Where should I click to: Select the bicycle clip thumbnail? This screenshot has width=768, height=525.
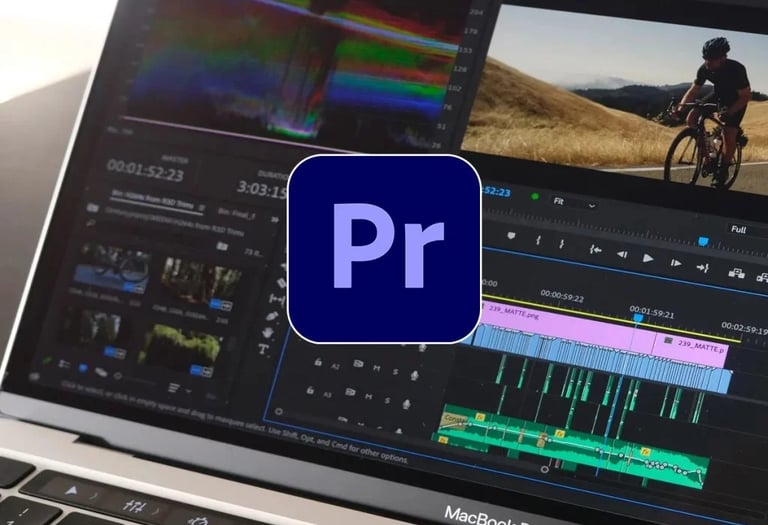(112, 269)
